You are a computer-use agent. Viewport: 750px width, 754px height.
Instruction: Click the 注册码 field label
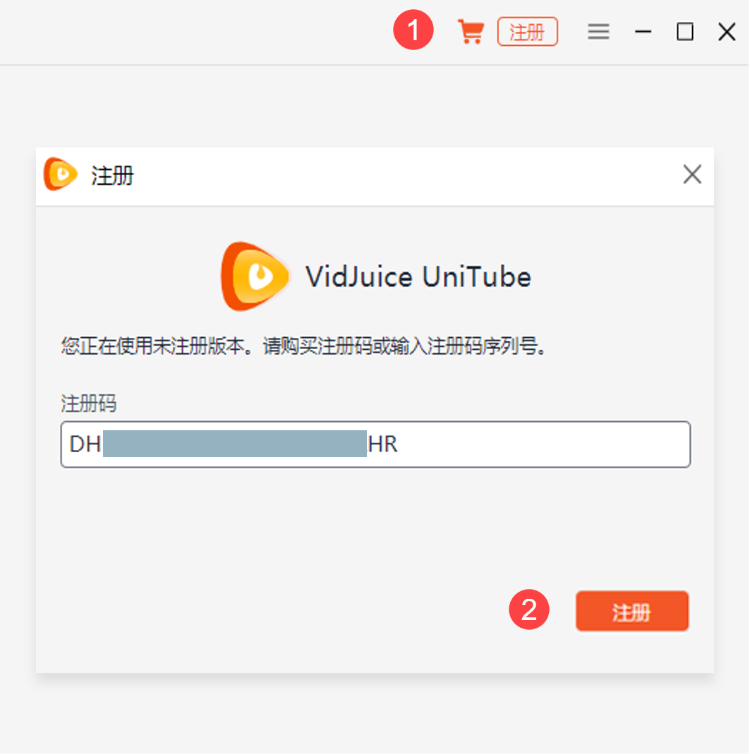(88, 403)
